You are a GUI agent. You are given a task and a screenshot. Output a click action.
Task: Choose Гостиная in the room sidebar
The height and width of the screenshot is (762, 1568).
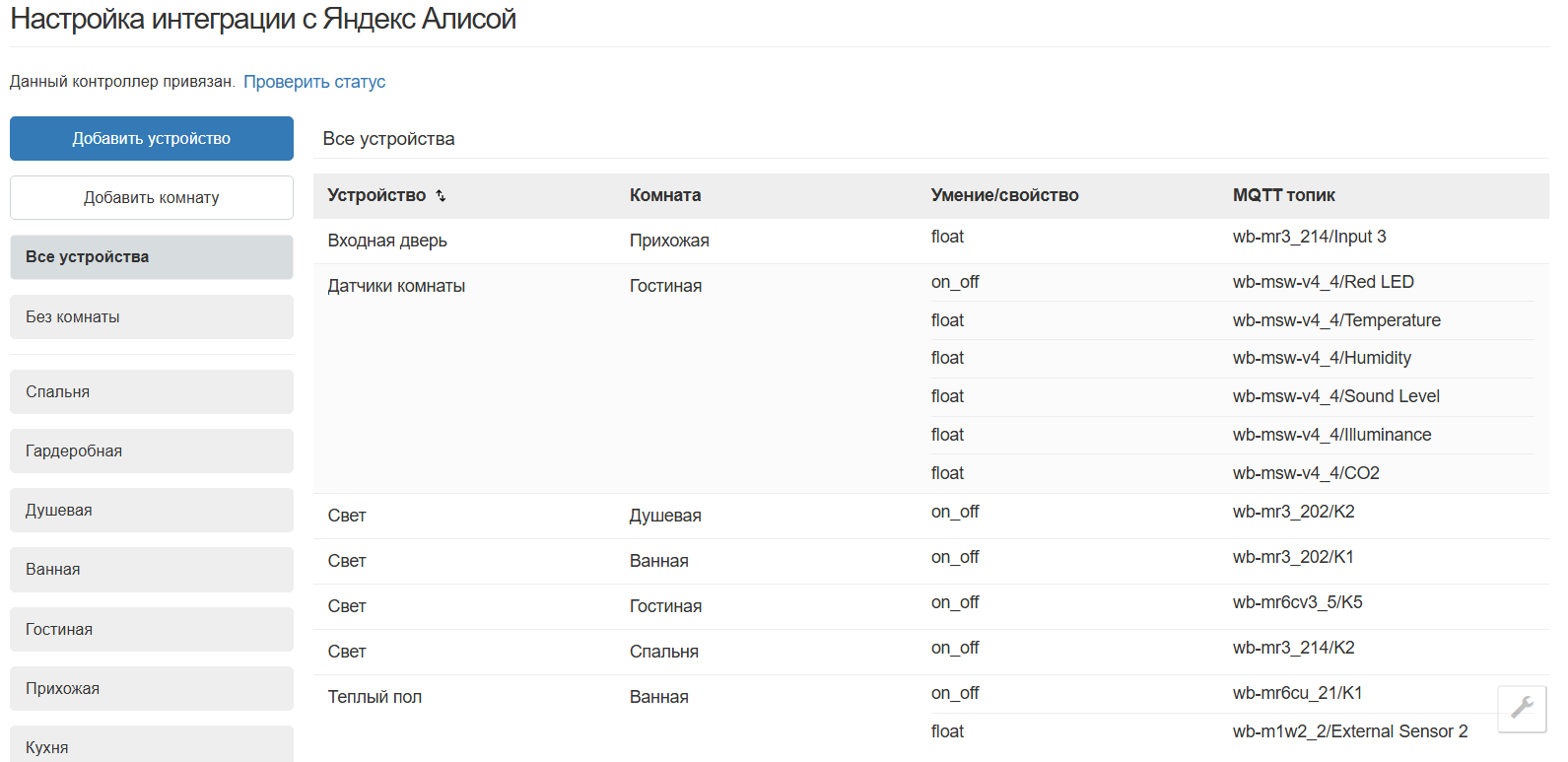[x=152, y=630]
